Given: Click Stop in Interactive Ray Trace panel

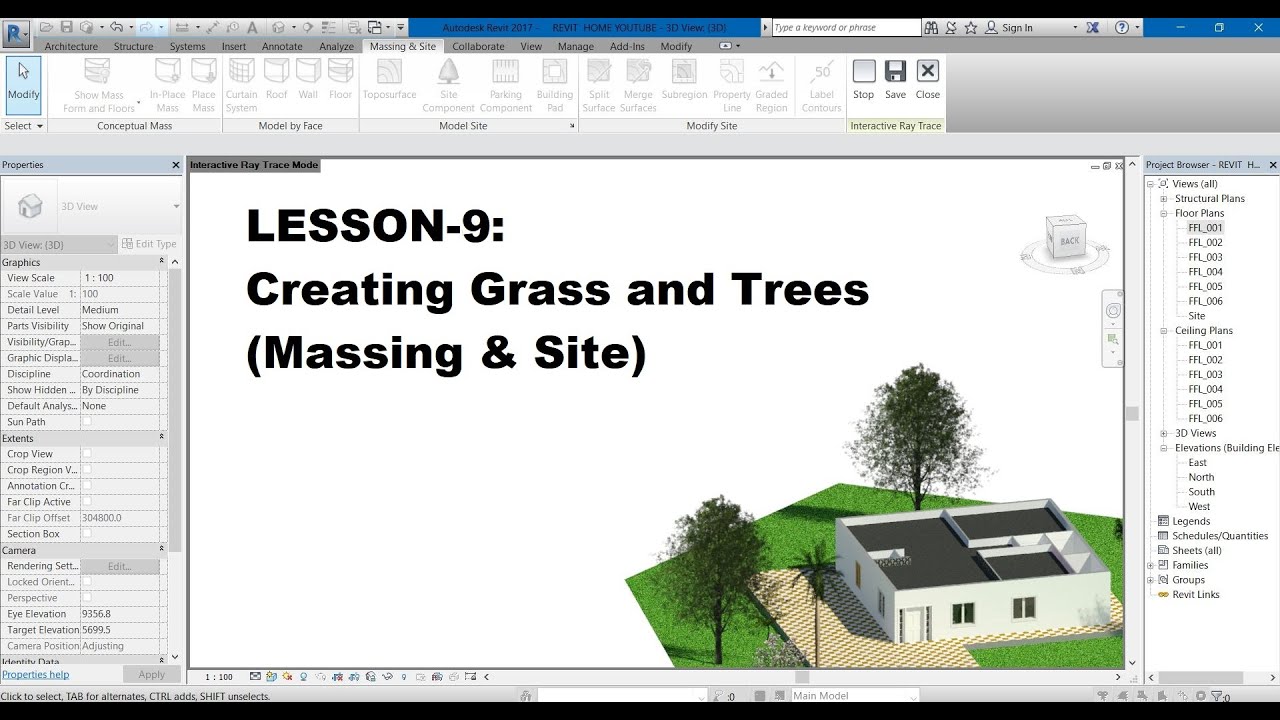Looking at the screenshot, I should coord(863,80).
